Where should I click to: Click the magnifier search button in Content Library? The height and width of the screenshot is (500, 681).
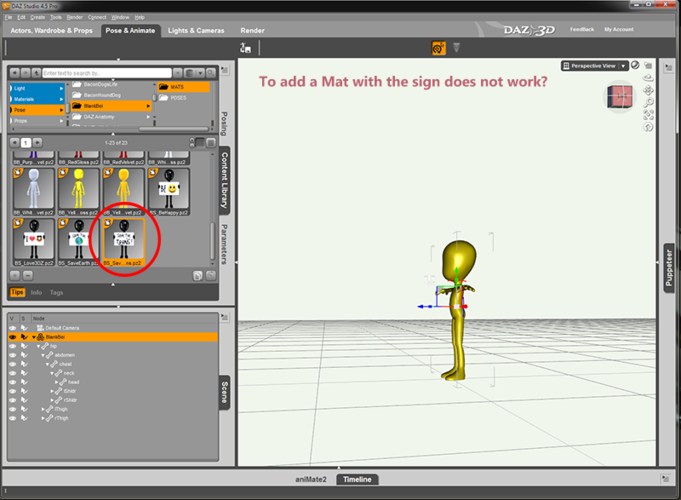coord(210,73)
